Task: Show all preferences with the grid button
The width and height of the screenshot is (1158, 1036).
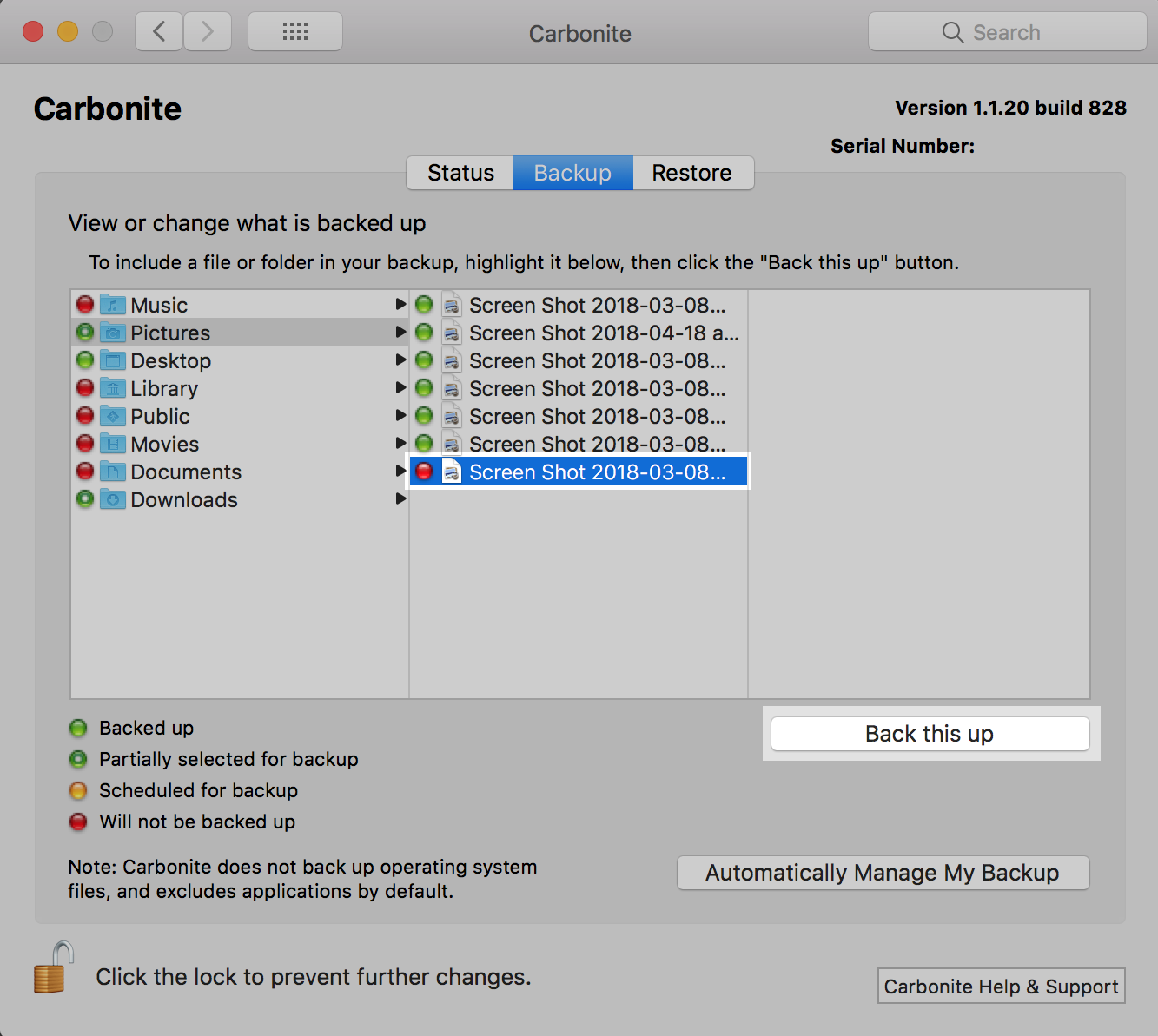Action: tap(295, 32)
